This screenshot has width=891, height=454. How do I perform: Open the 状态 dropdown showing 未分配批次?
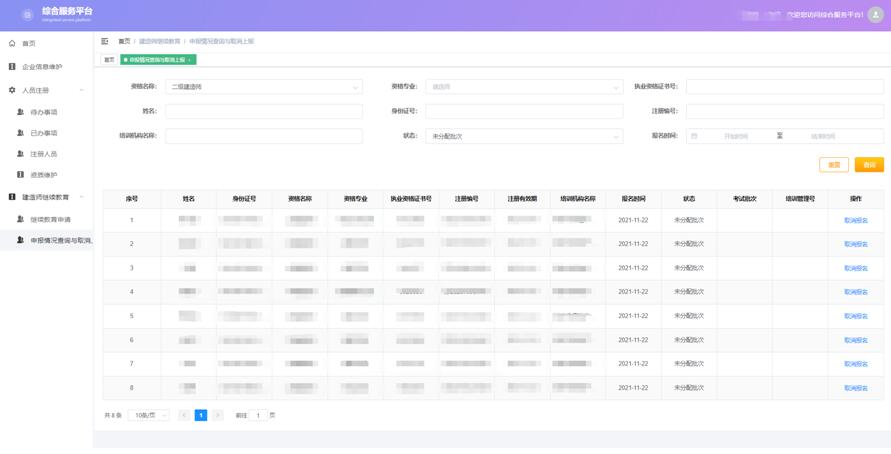[x=524, y=136]
